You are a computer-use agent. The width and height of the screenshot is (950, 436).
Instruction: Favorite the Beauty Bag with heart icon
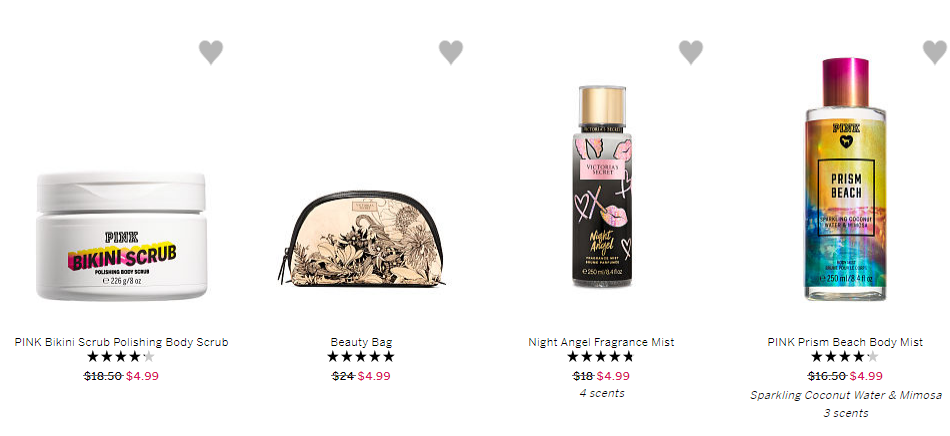pyautogui.click(x=451, y=52)
